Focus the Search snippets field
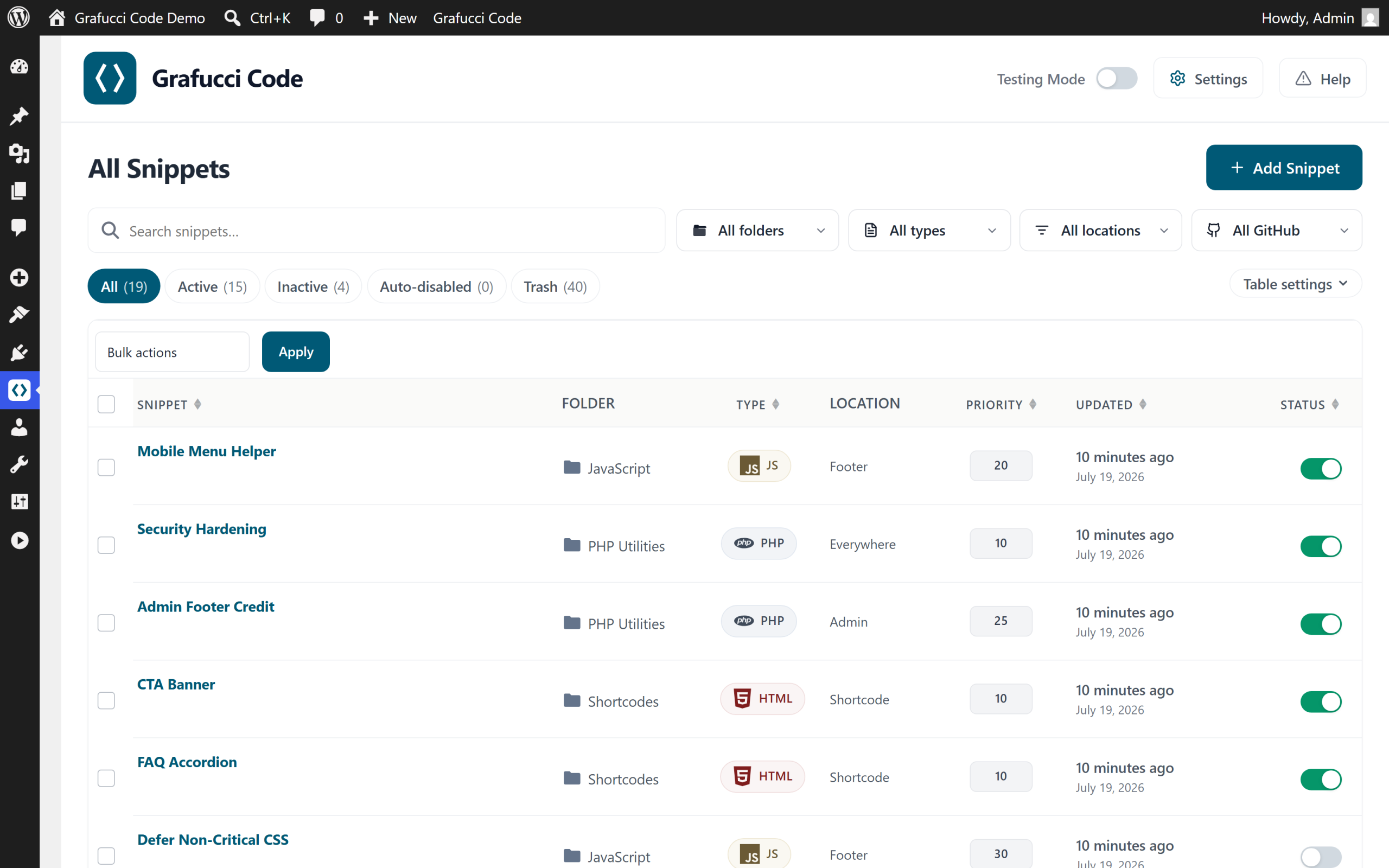The width and height of the screenshot is (1389, 868). click(377, 230)
